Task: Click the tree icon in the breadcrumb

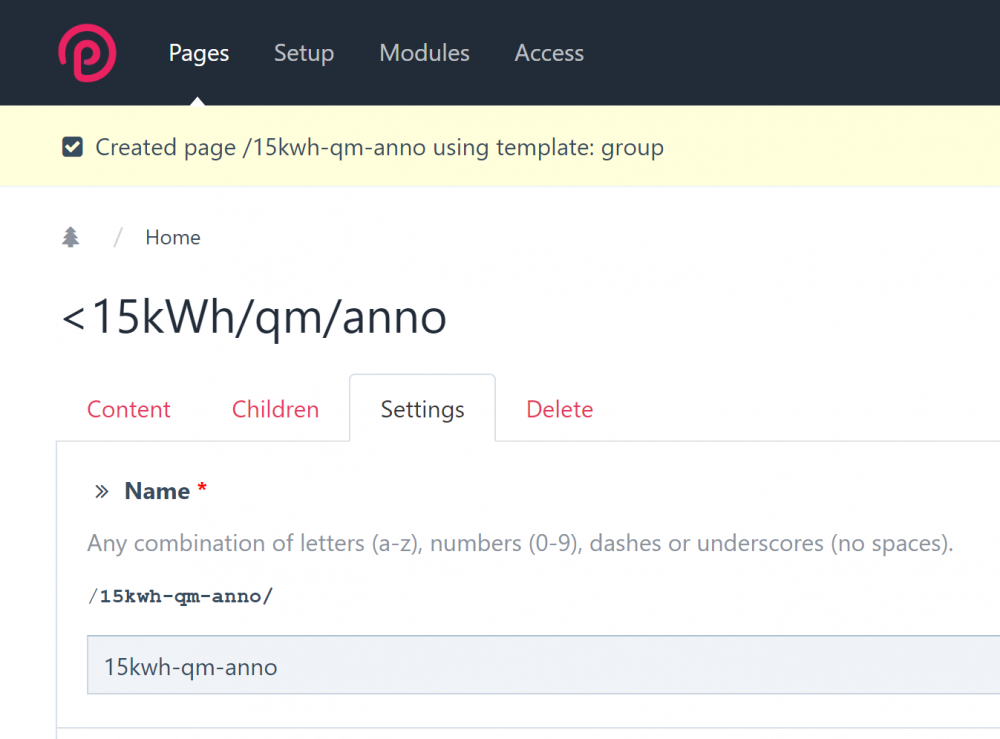Action: point(70,236)
